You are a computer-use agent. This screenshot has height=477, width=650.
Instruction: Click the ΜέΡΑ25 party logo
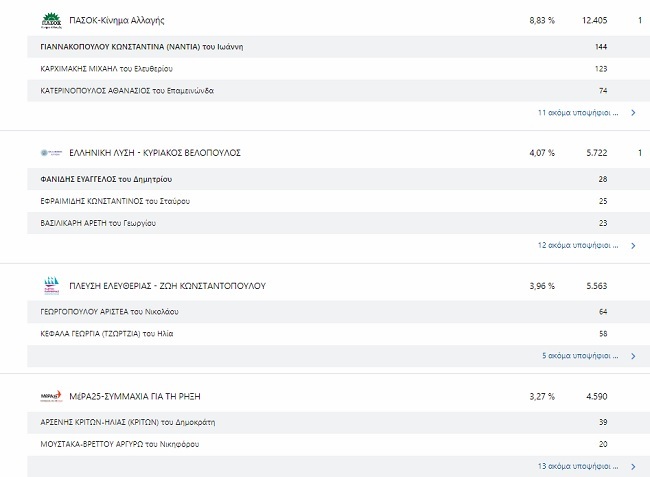point(51,396)
